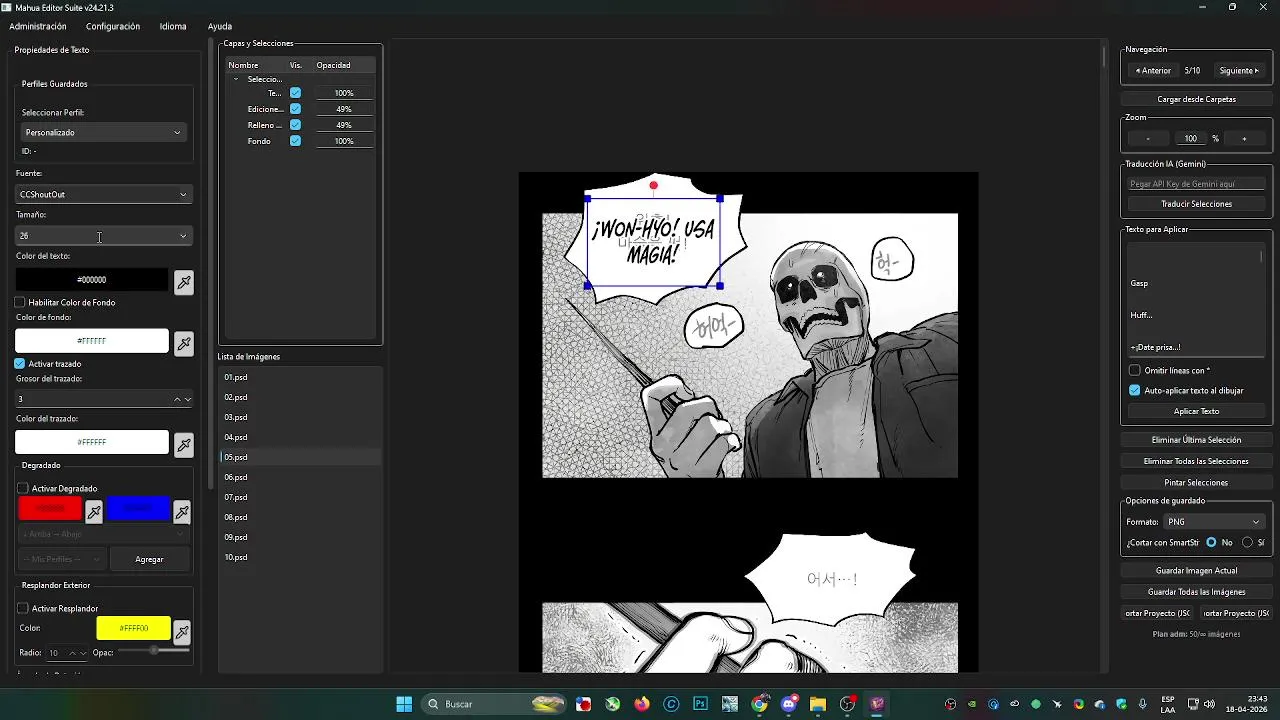Check Omitir líneas con * option

tap(1135, 370)
